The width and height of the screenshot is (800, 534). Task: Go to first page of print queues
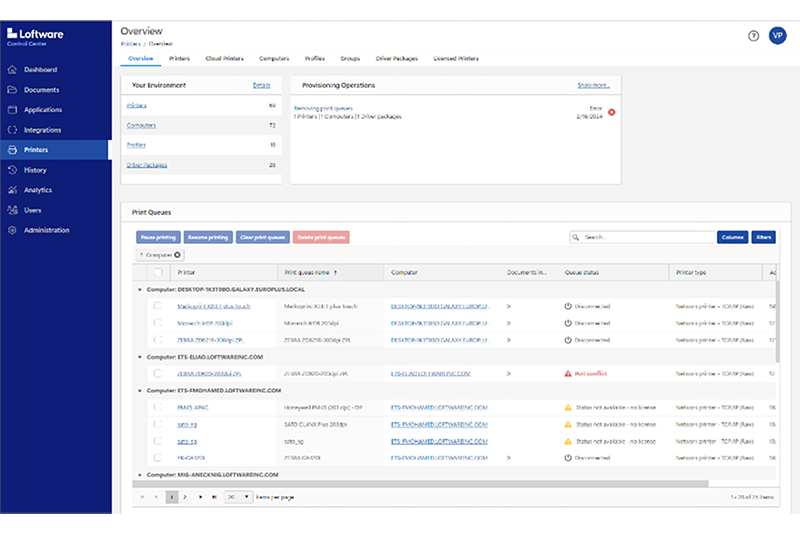pos(142,497)
